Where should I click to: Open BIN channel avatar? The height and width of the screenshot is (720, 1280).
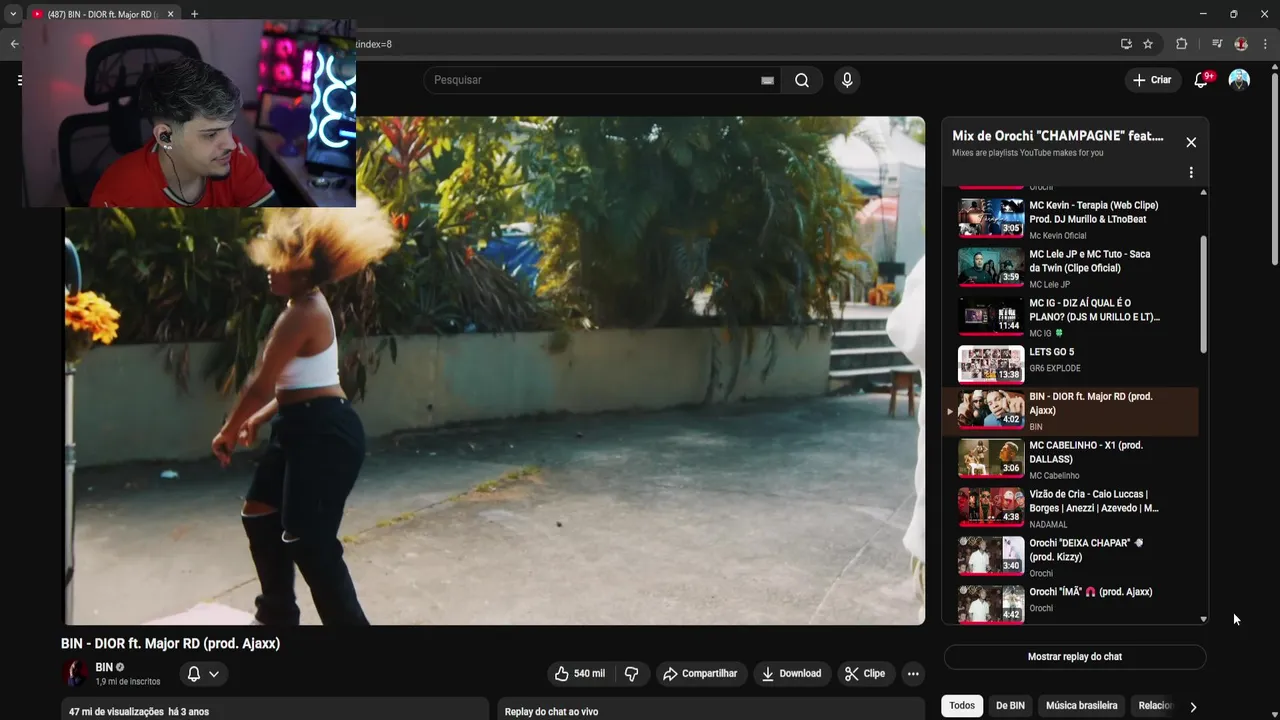(x=76, y=674)
